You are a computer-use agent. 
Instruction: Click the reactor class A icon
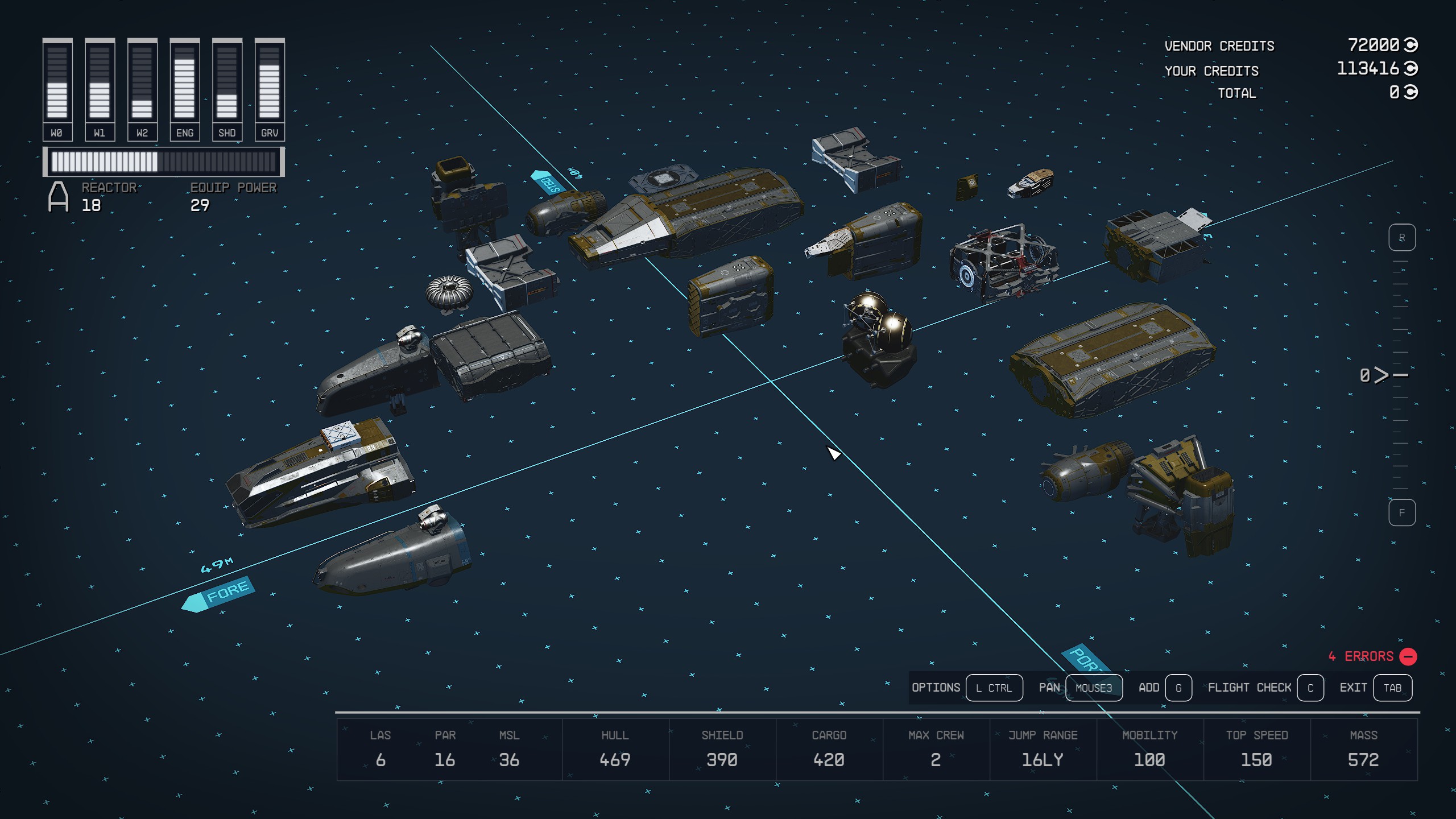pos(58,197)
